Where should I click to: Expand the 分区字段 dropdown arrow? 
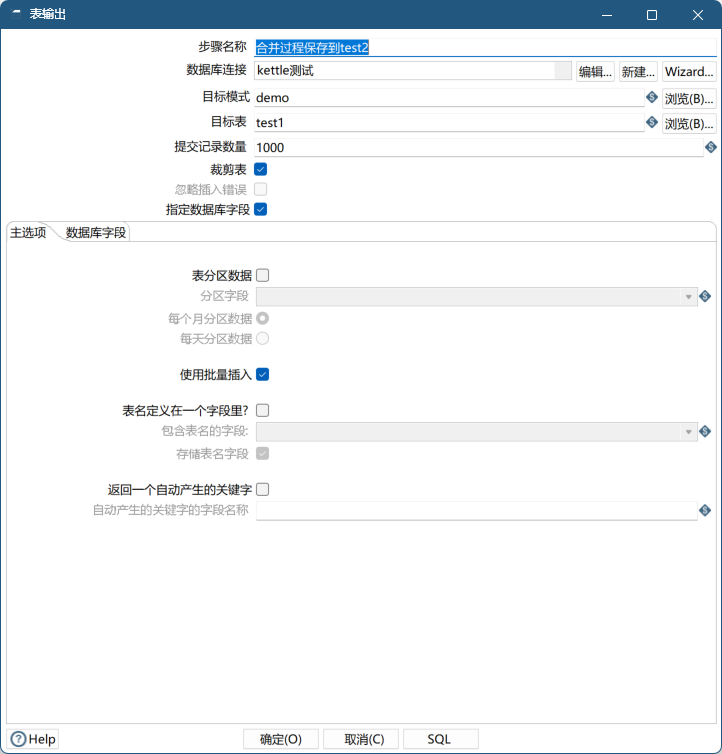click(x=689, y=296)
